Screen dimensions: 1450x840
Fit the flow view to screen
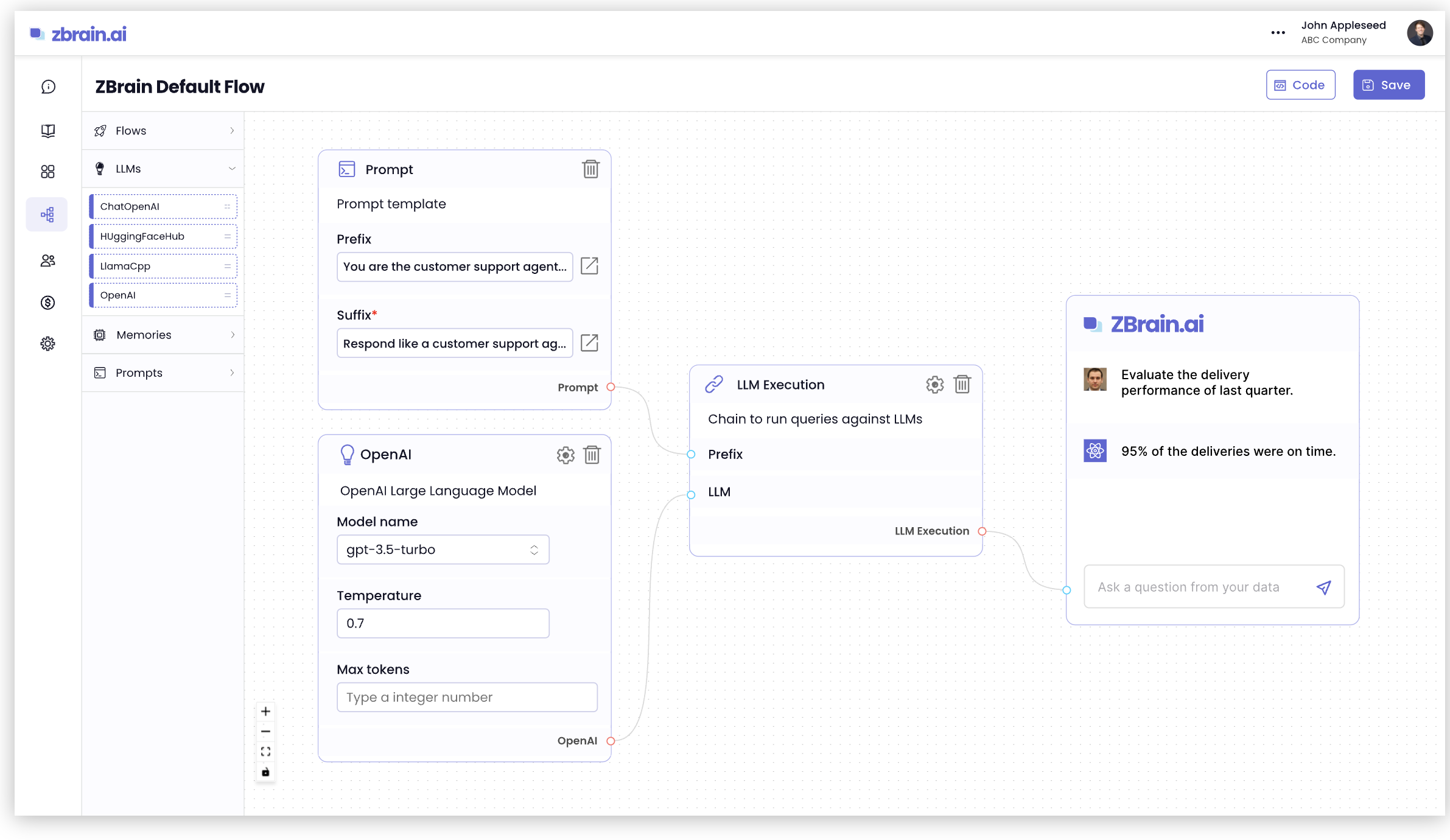[x=265, y=751]
